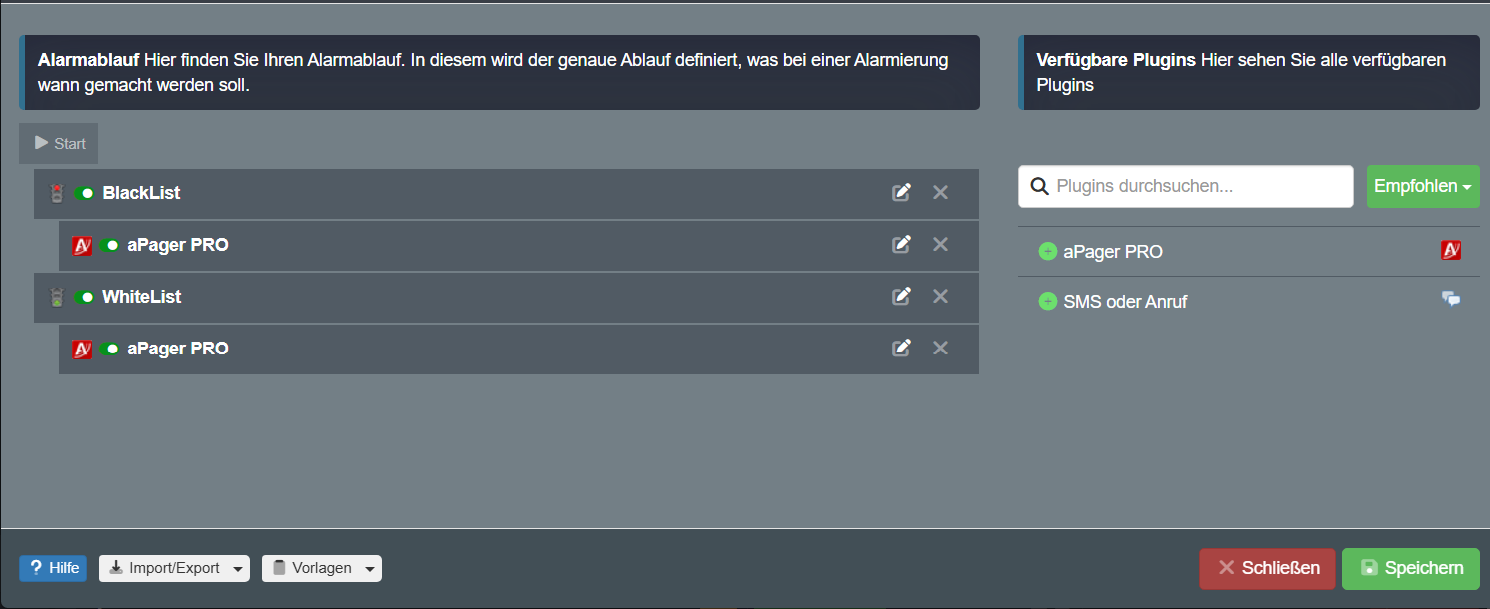Image resolution: width=1490 pixels, height=609 pixels.
Task: Edit the aPager PRO entry under BlackList
Action: [x=901, y=244]
